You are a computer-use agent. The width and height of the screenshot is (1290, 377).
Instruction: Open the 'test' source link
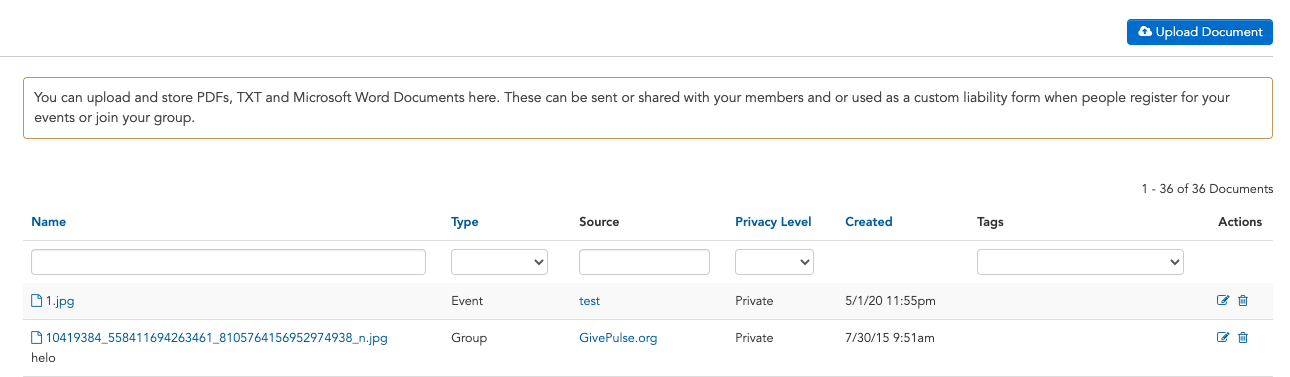589,301
